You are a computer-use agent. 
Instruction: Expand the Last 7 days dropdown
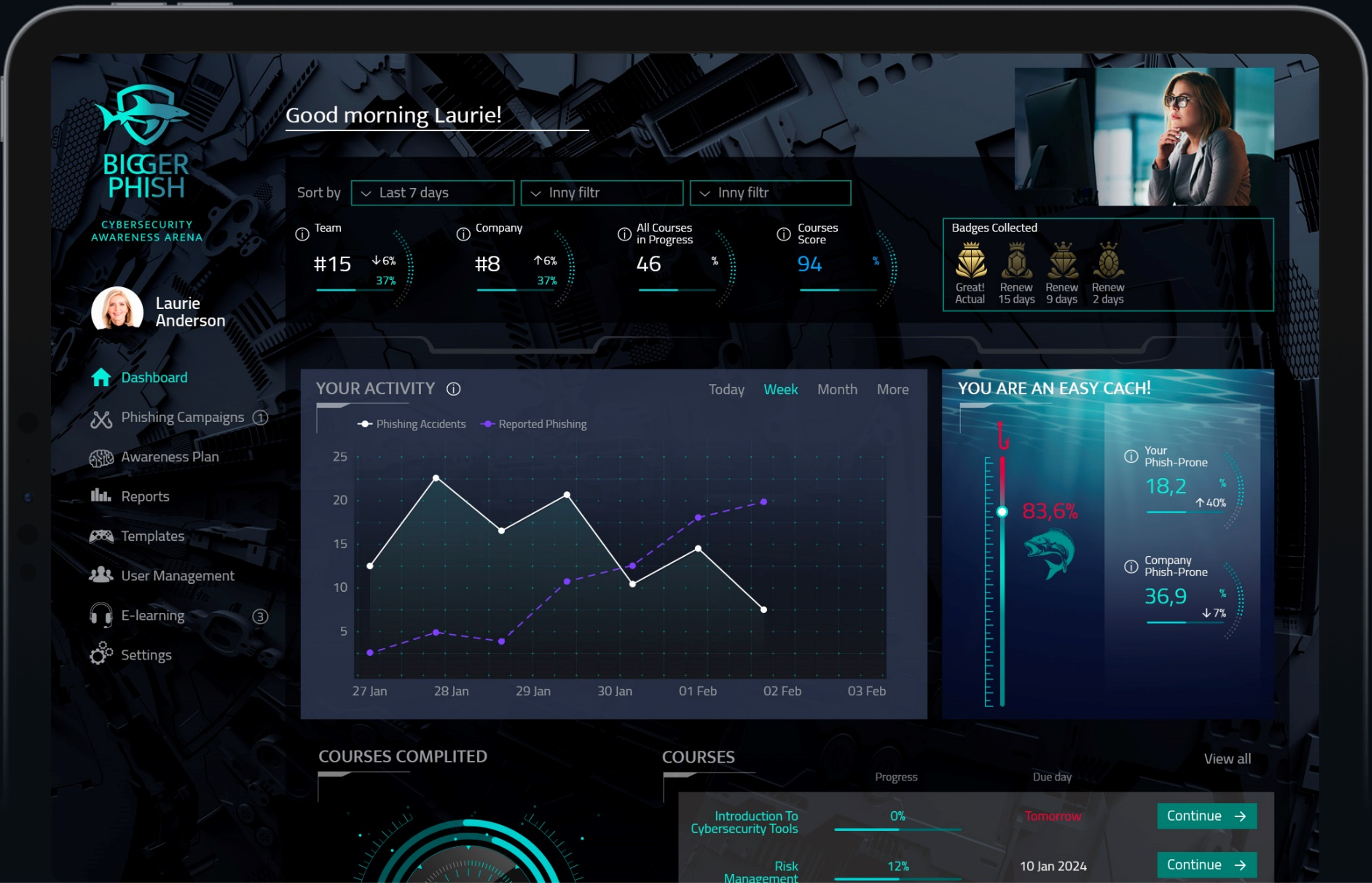(432, 193)
